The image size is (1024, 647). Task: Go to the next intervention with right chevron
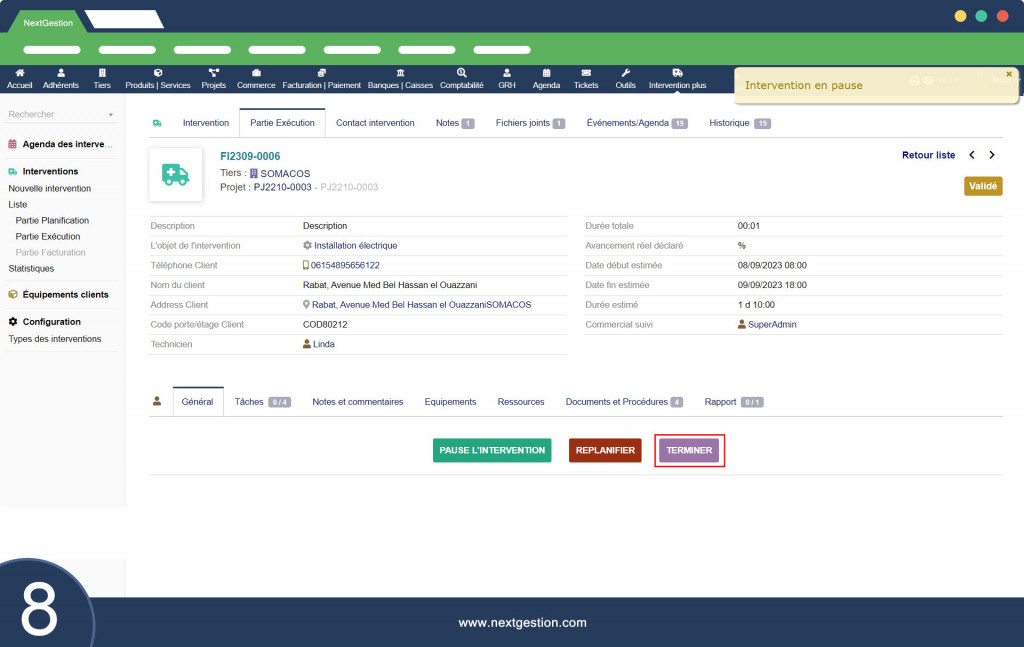(x=992, y=155)
